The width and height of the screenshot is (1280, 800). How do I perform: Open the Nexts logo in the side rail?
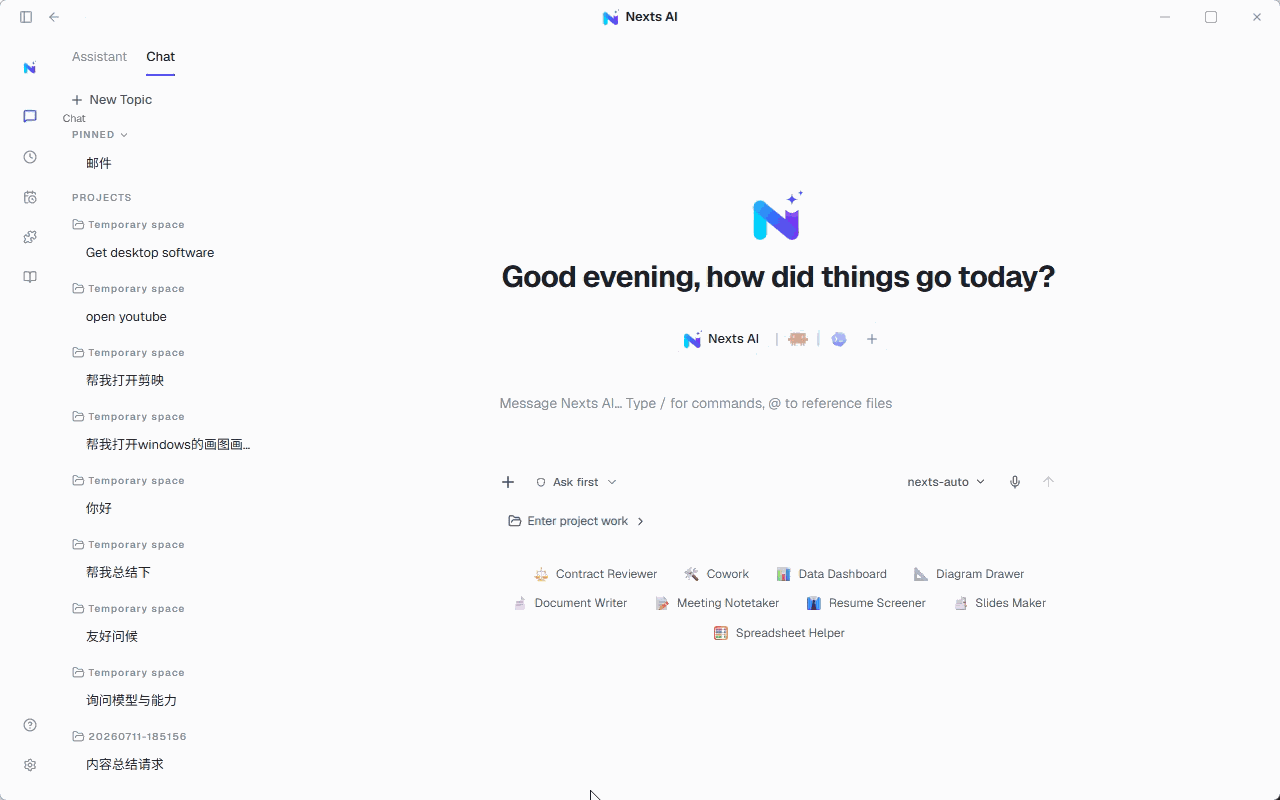[x=30, y=68]
